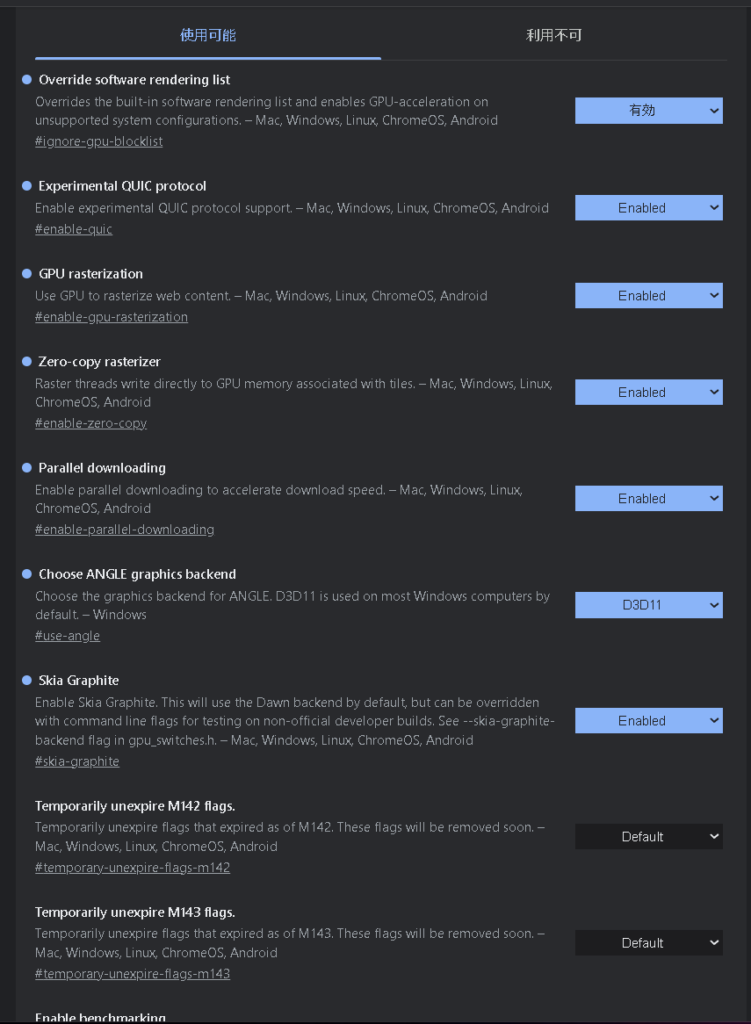Screen dimensions: 751x1024
Task: Open ANGLE graphics backend D3D11 dropdown
Action: tap(648, 605)
